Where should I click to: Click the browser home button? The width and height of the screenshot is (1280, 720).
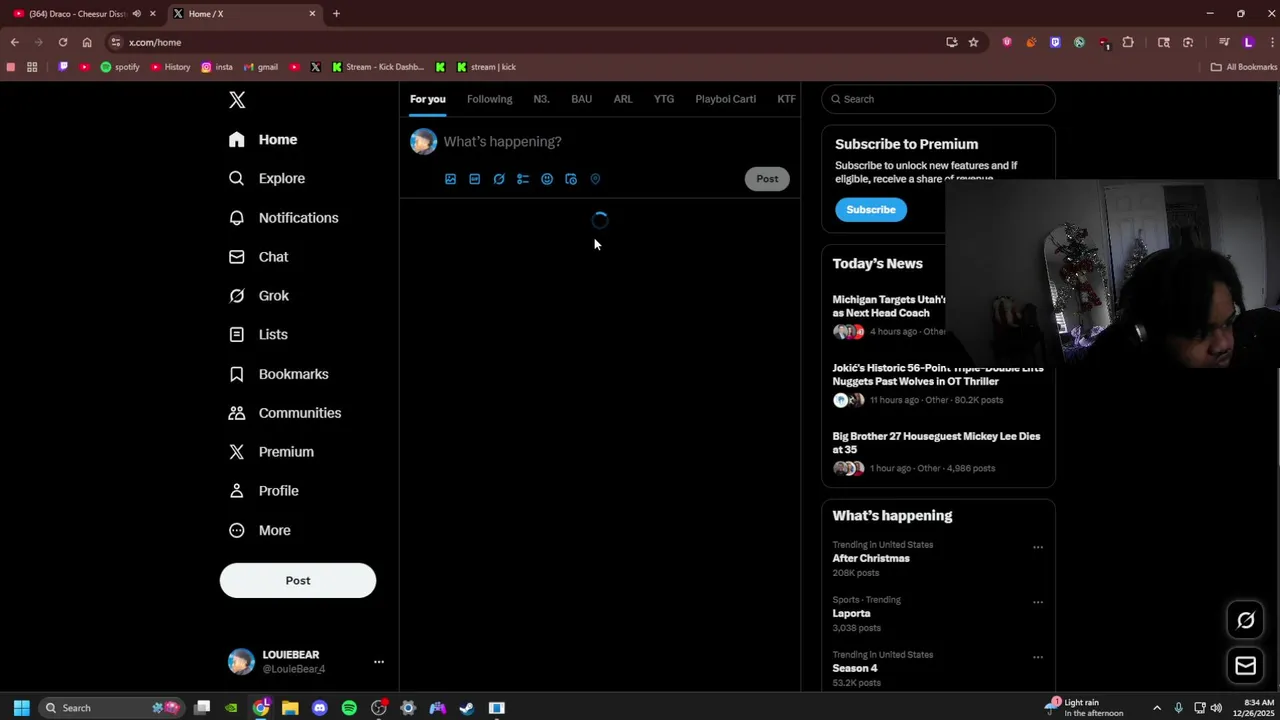click(87, 42)
